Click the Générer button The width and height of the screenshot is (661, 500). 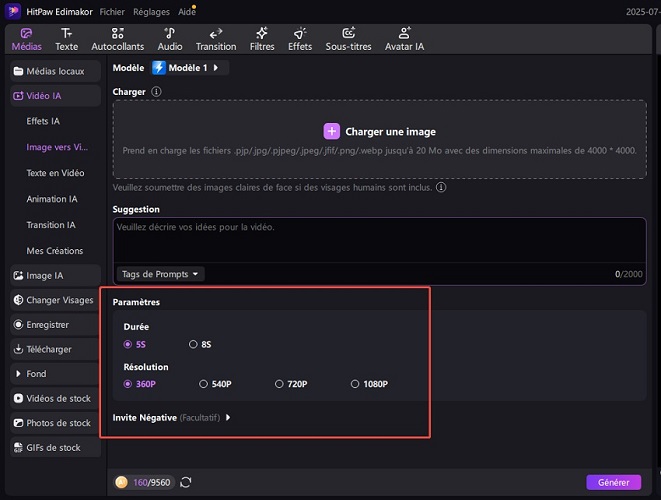[x=613, y=482]
